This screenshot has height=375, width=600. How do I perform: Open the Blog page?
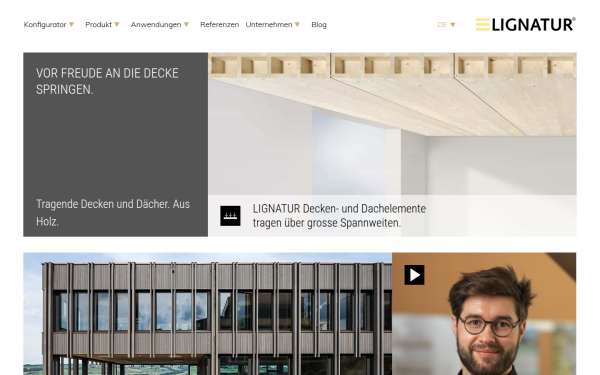(x=319, y=24)
